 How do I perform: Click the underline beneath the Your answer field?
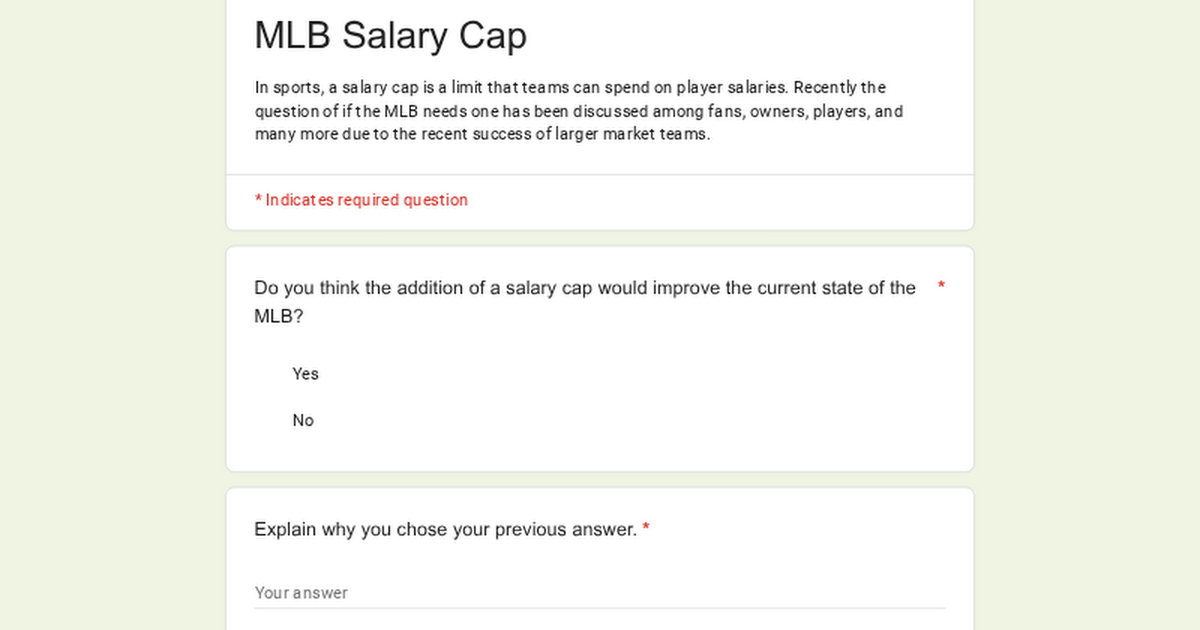pyautogui.click(x=600, y=608)
